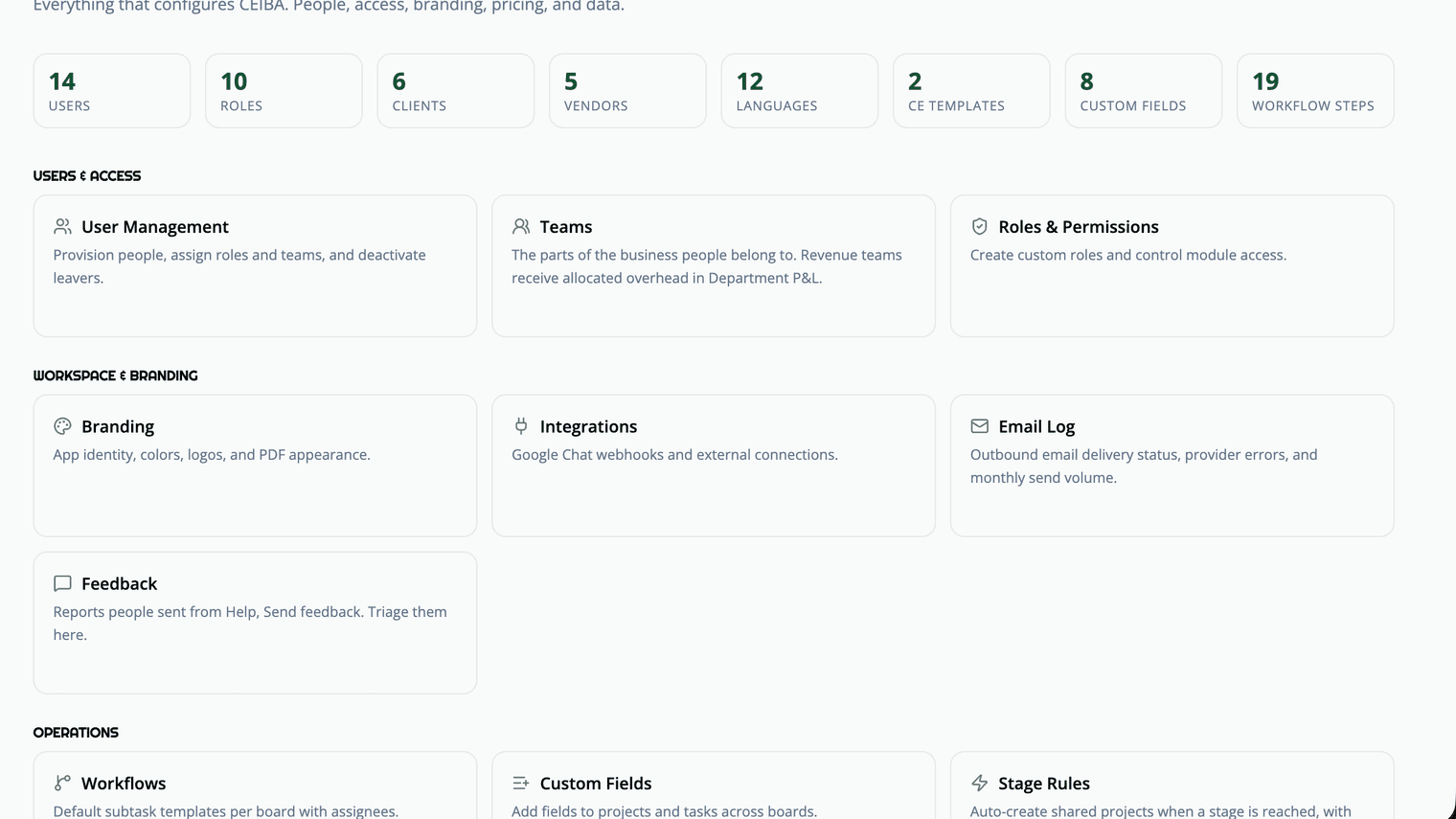Click the User Management people icon
Screen dimensions: 1456x819
62,227
